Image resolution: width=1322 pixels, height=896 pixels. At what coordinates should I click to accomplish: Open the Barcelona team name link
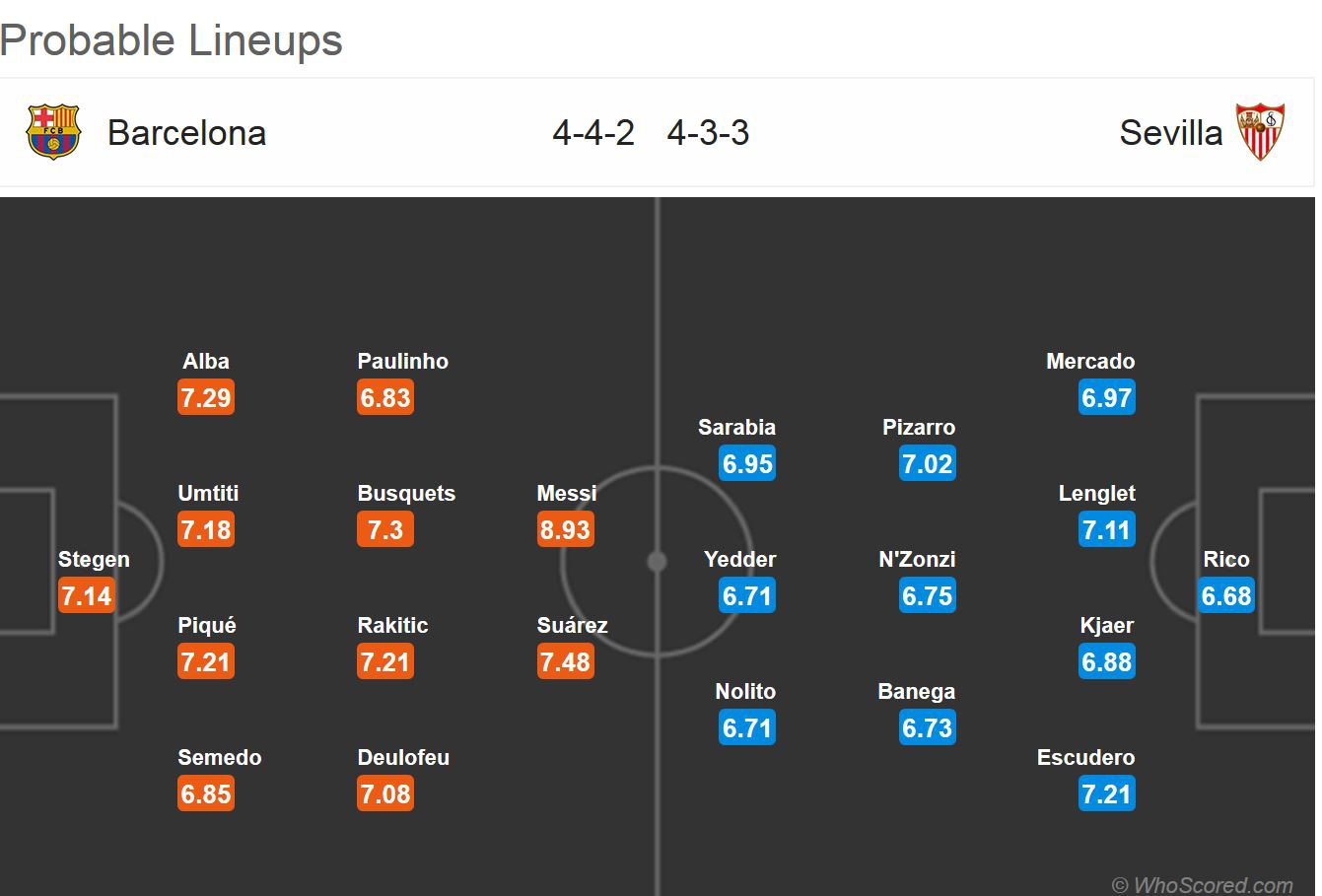click(x=186, y=133)
